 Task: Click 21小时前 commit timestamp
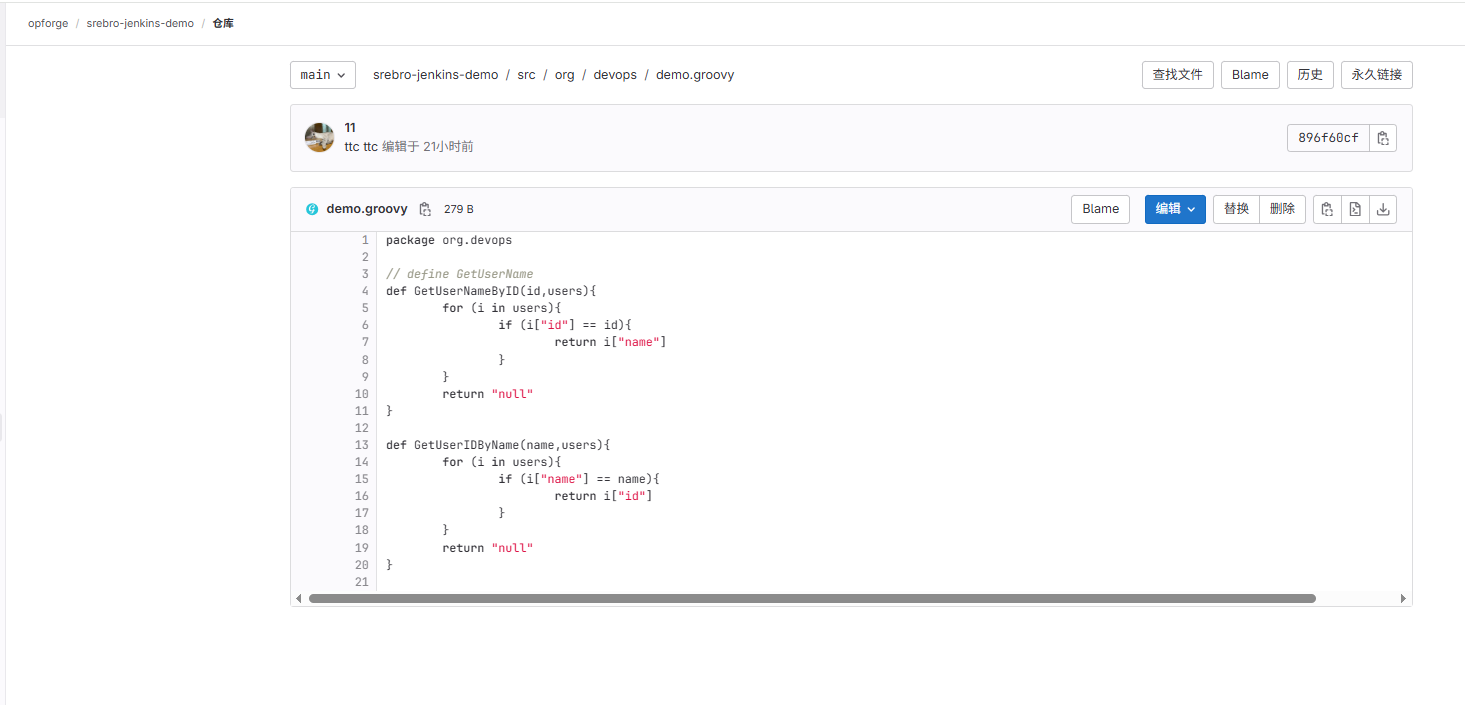pyautogui.click(x=448, y=146)
